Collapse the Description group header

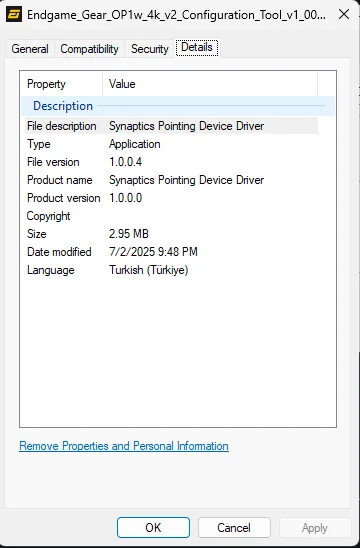tap(178, 106)
